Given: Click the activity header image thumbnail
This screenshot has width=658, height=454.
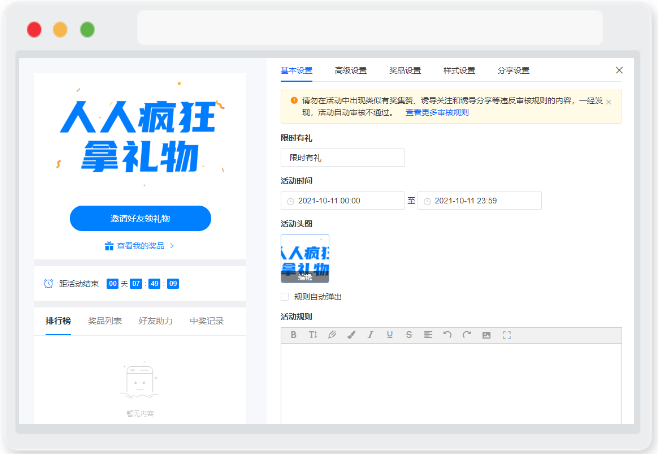Looking at the screenshot, I should (305, 258).
